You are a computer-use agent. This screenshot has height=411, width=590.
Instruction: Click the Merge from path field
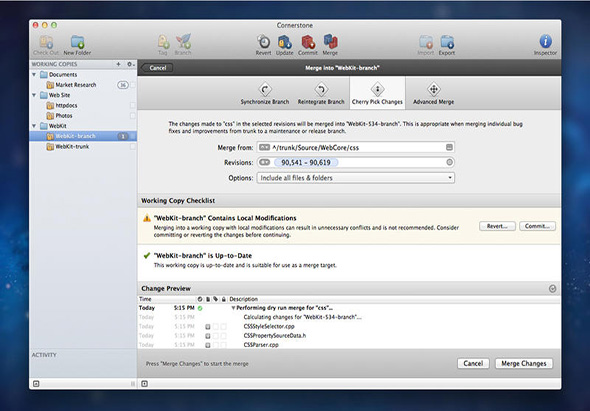[356, 147]
